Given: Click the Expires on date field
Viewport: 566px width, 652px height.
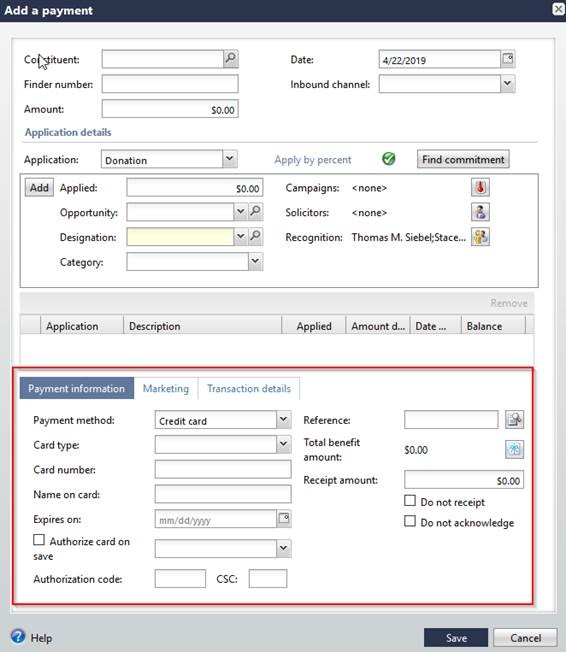Looking at the screenshot, I should point(216,519).
